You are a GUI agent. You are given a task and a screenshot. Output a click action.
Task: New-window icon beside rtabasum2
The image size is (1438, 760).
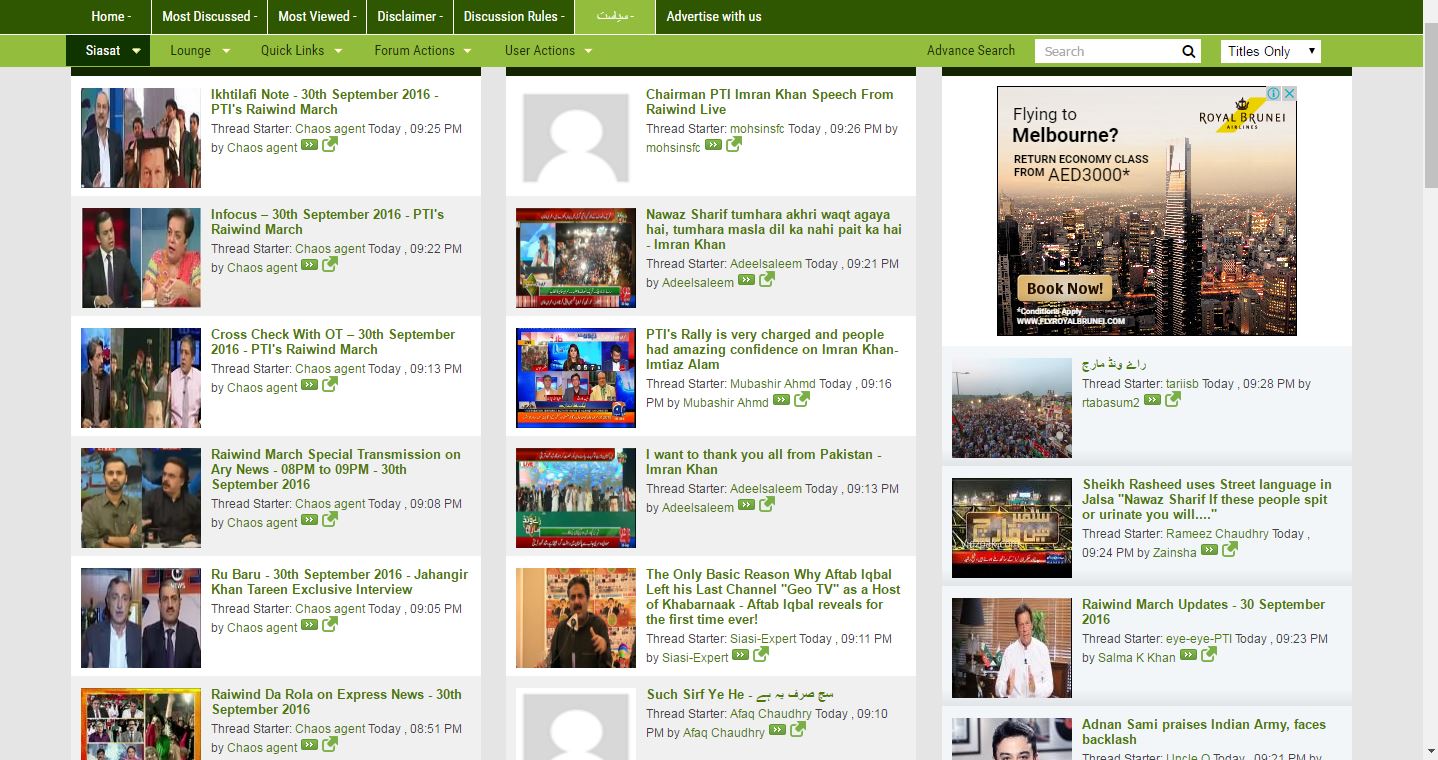point(1172,399)
